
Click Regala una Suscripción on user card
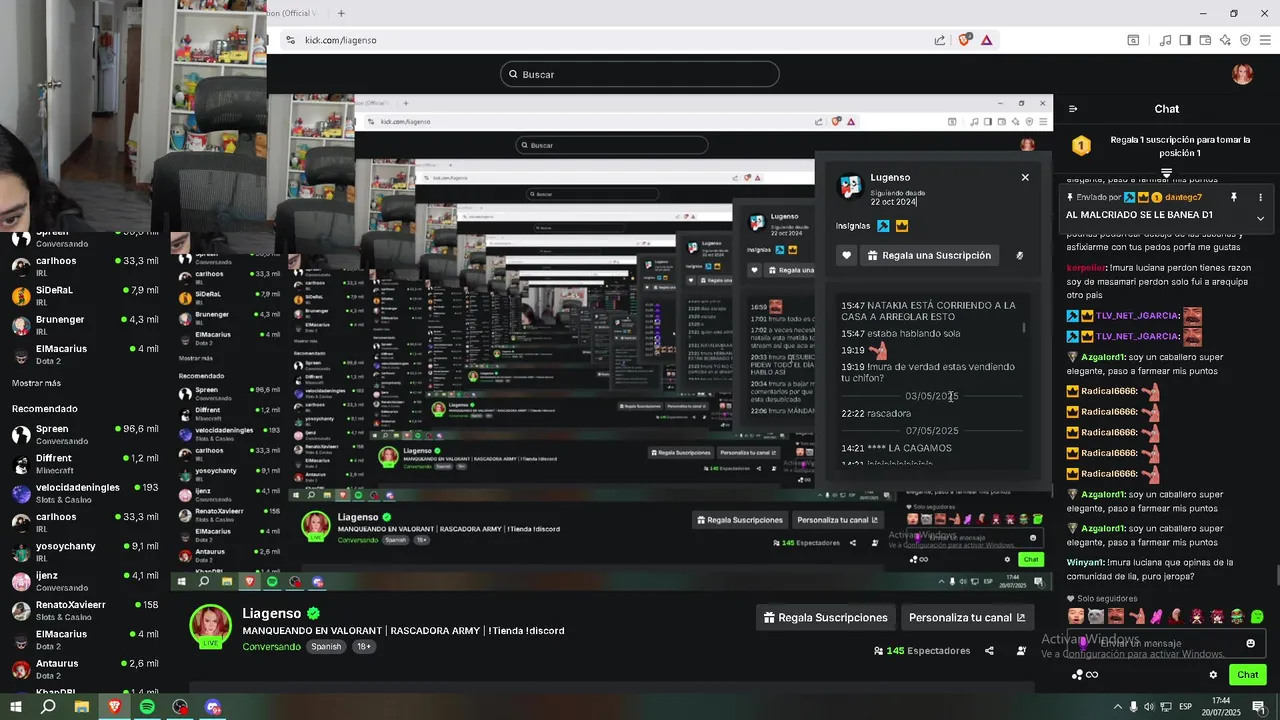pyautogui.click(x=930, y=255)
